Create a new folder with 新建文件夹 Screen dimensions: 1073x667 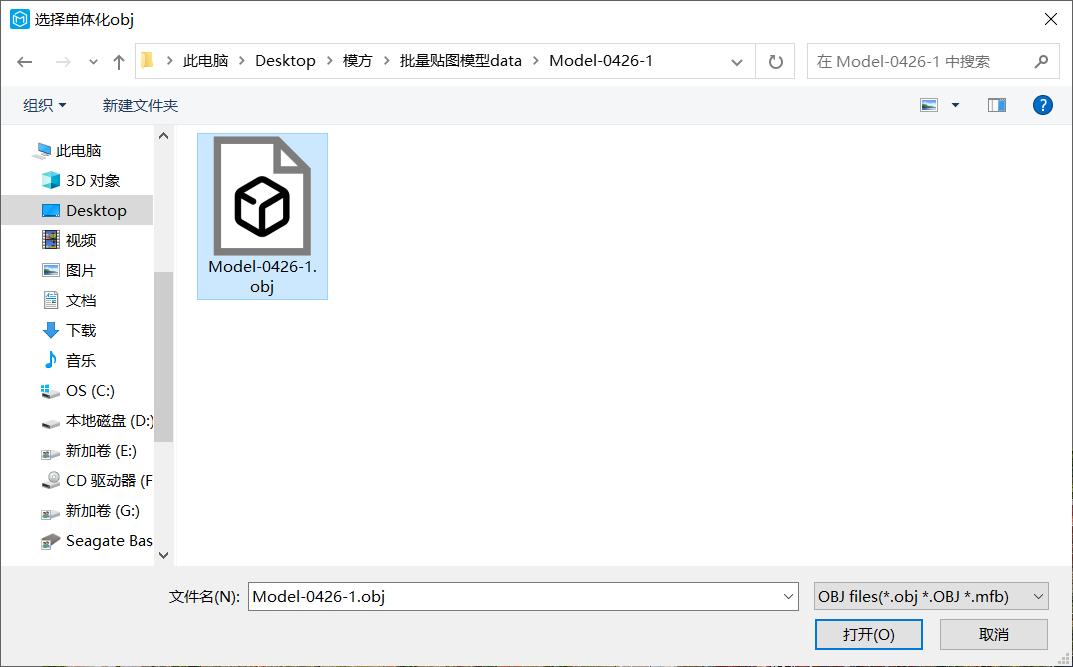pos(140,105)
